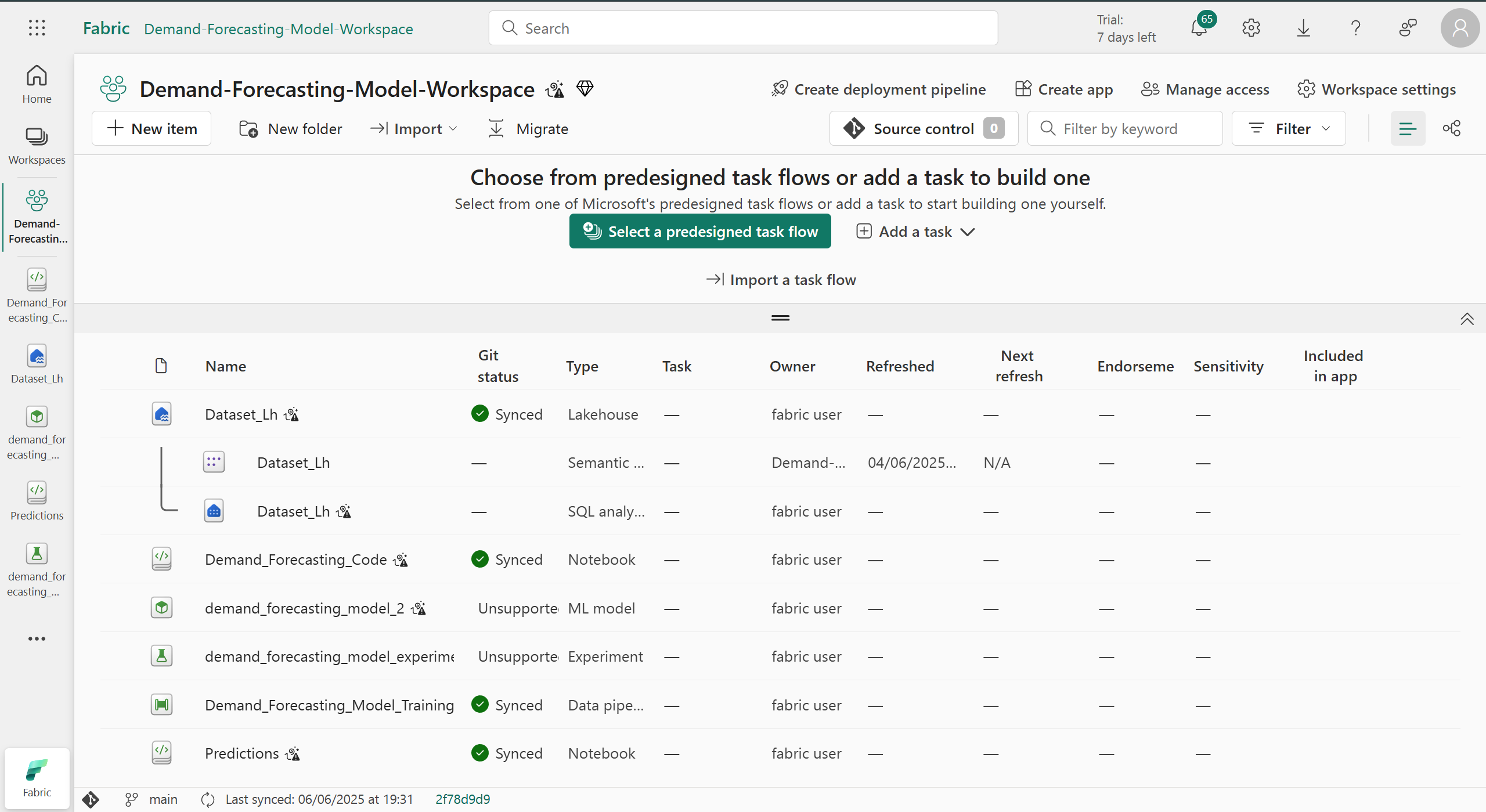
Task: Click the commit hash 2f78d9d9
Action: pyautogui.click(x=463, y=799)
